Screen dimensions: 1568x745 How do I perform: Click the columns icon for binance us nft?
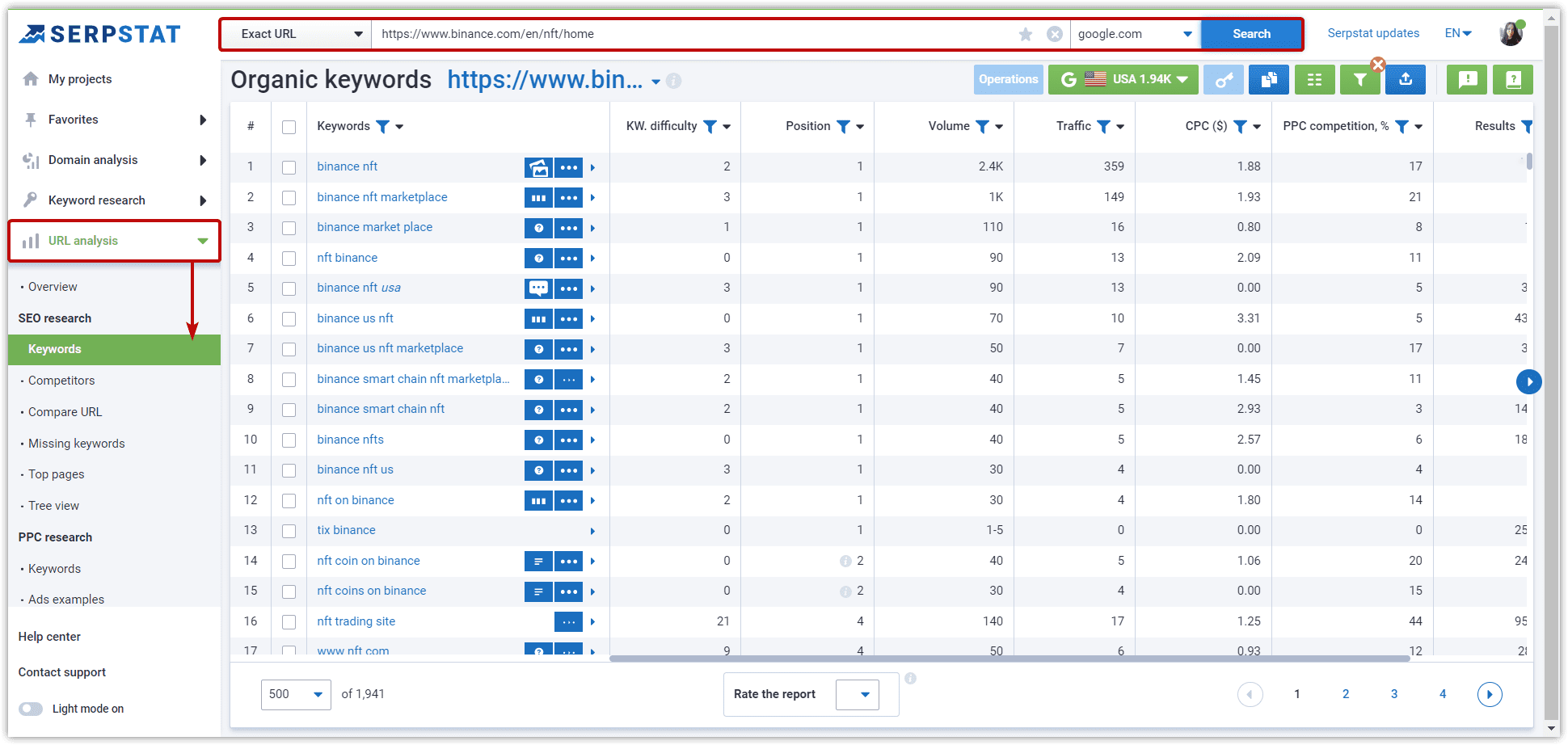pyautogui.click(x=538, y=319)
